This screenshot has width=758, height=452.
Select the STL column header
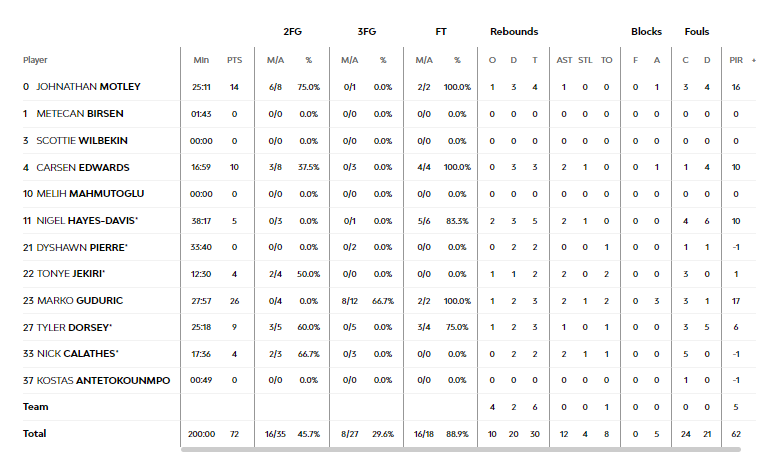pos(585,60)
